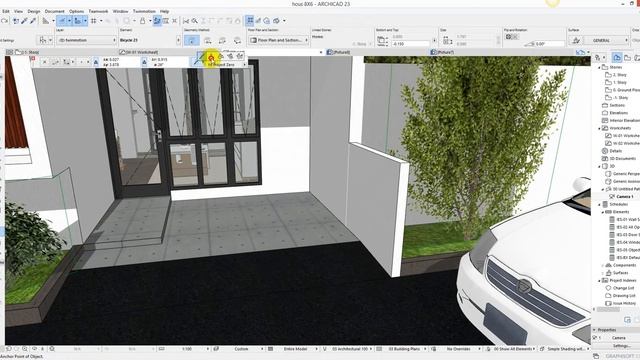Open the grid snap hash icon
Image resolution: width=640 pixels, height=360 pixels.
(x=93, y=20)
